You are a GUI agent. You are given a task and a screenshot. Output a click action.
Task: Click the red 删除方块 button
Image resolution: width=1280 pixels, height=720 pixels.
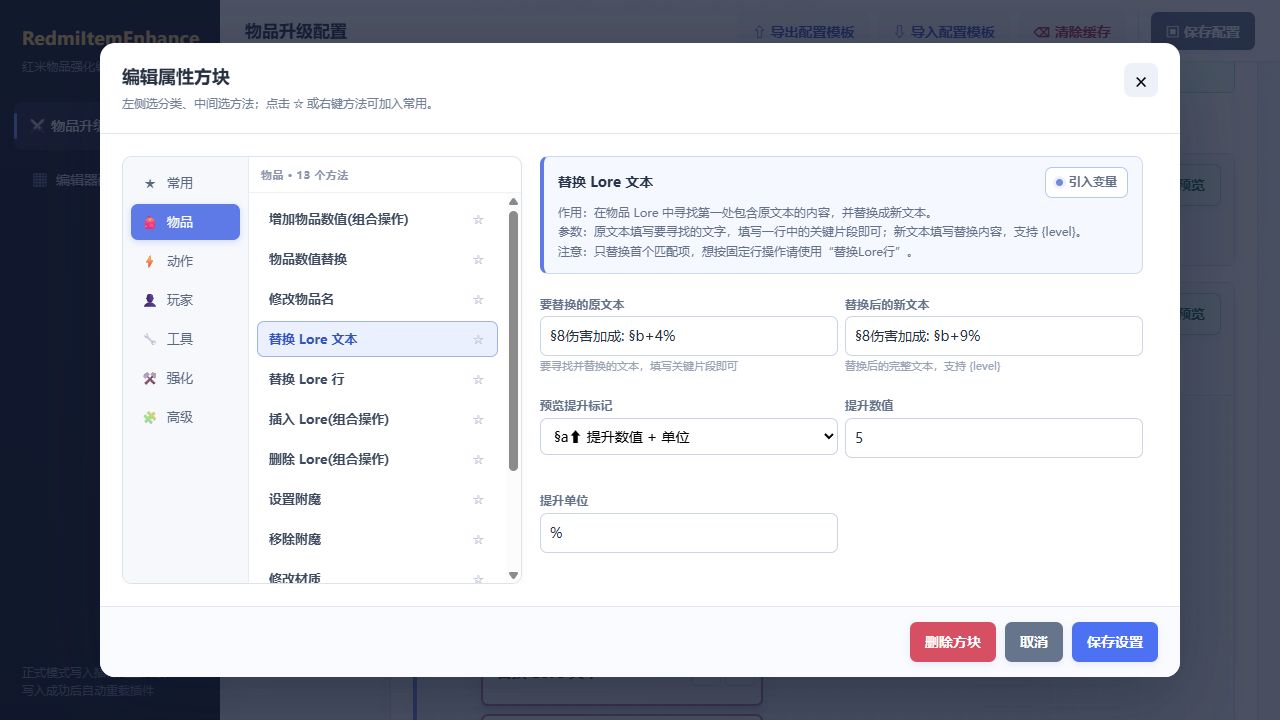[953, 642]
